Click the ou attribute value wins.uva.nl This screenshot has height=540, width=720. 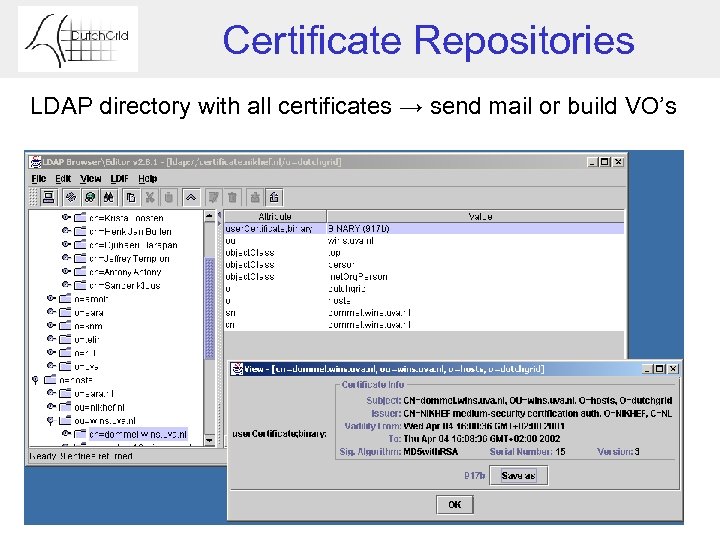[351, 241]
